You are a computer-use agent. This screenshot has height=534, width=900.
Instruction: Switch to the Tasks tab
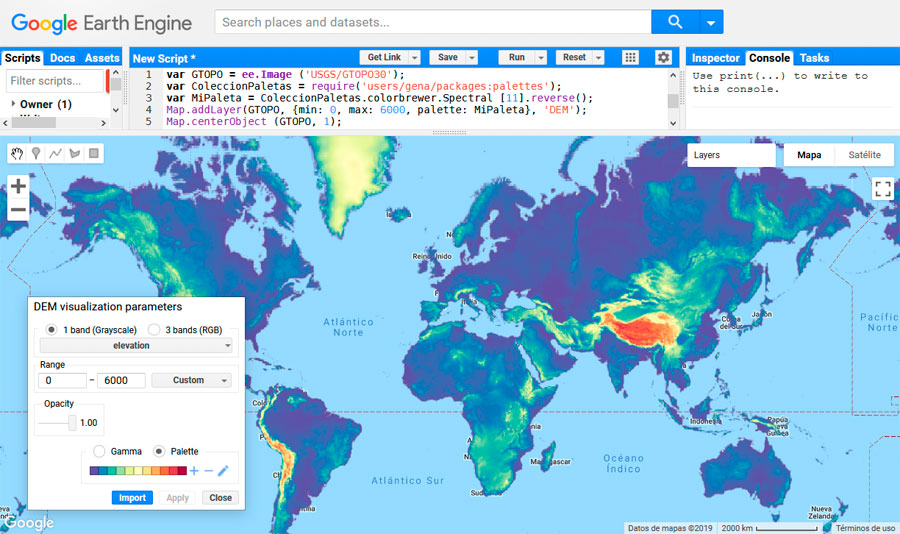pyautogui.click(x=814, y=58)
